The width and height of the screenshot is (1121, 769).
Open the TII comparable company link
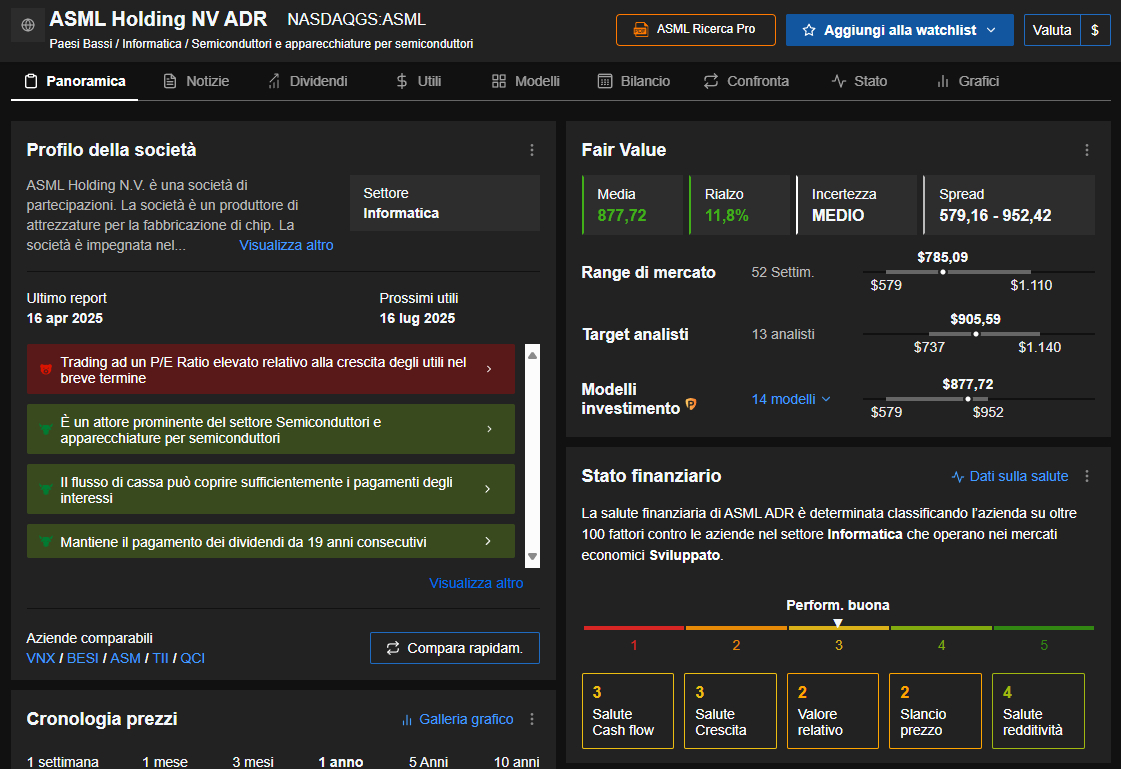point(160,658)
